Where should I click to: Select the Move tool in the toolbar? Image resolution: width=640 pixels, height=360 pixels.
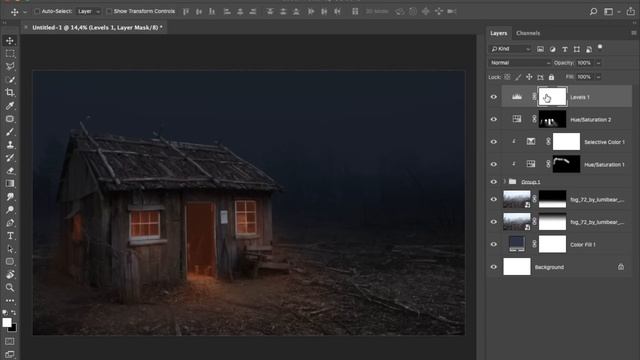click(x=10, y=40)
